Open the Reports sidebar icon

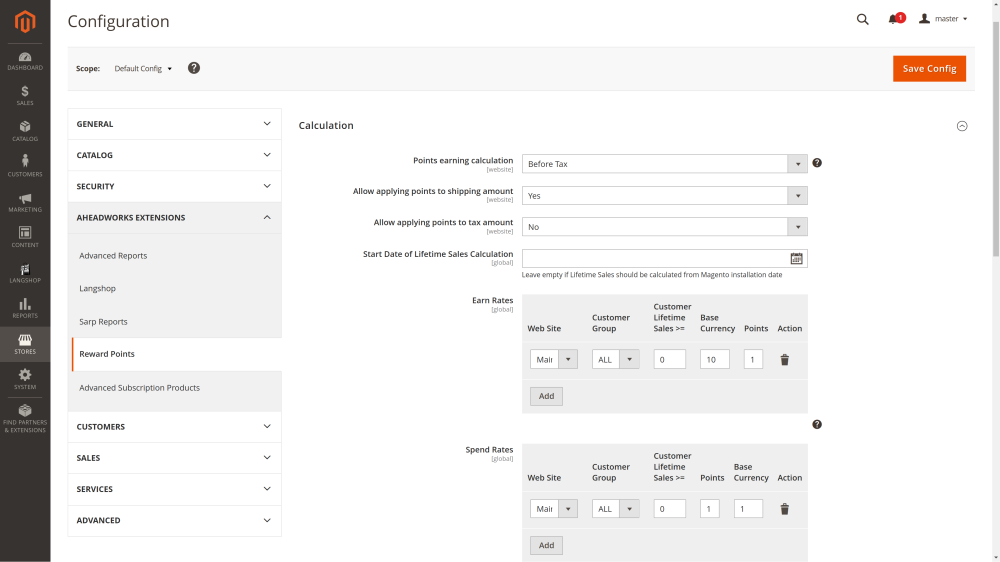25,308
